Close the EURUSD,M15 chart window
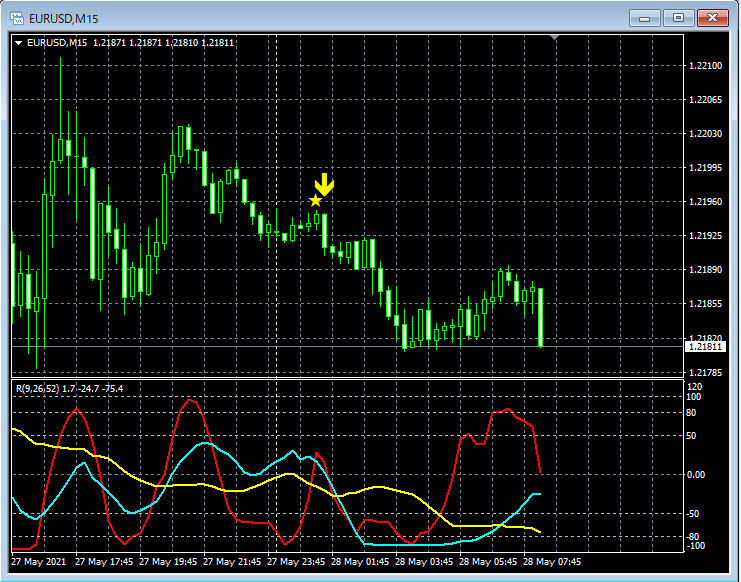This screenshot has width=741, height=582. click(713, 18)
